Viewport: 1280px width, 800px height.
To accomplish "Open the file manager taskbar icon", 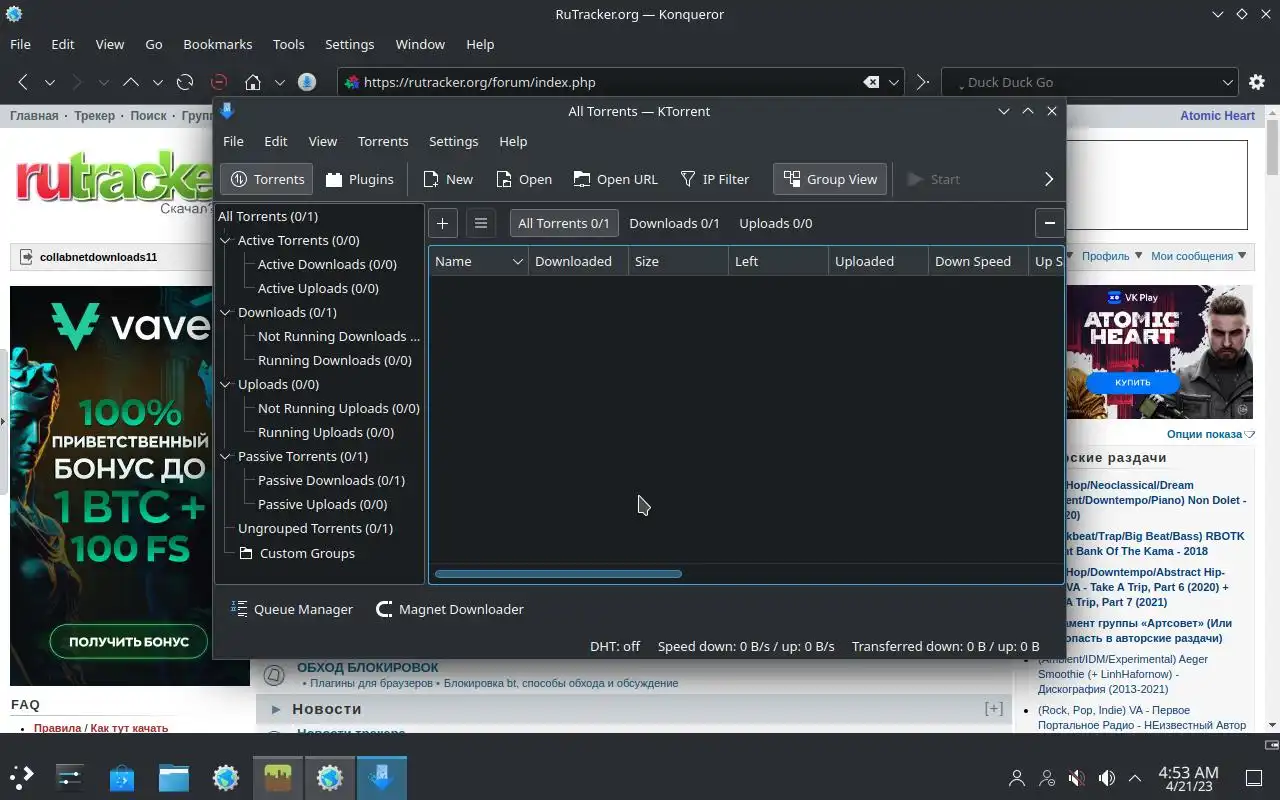I will pos(174,777).
